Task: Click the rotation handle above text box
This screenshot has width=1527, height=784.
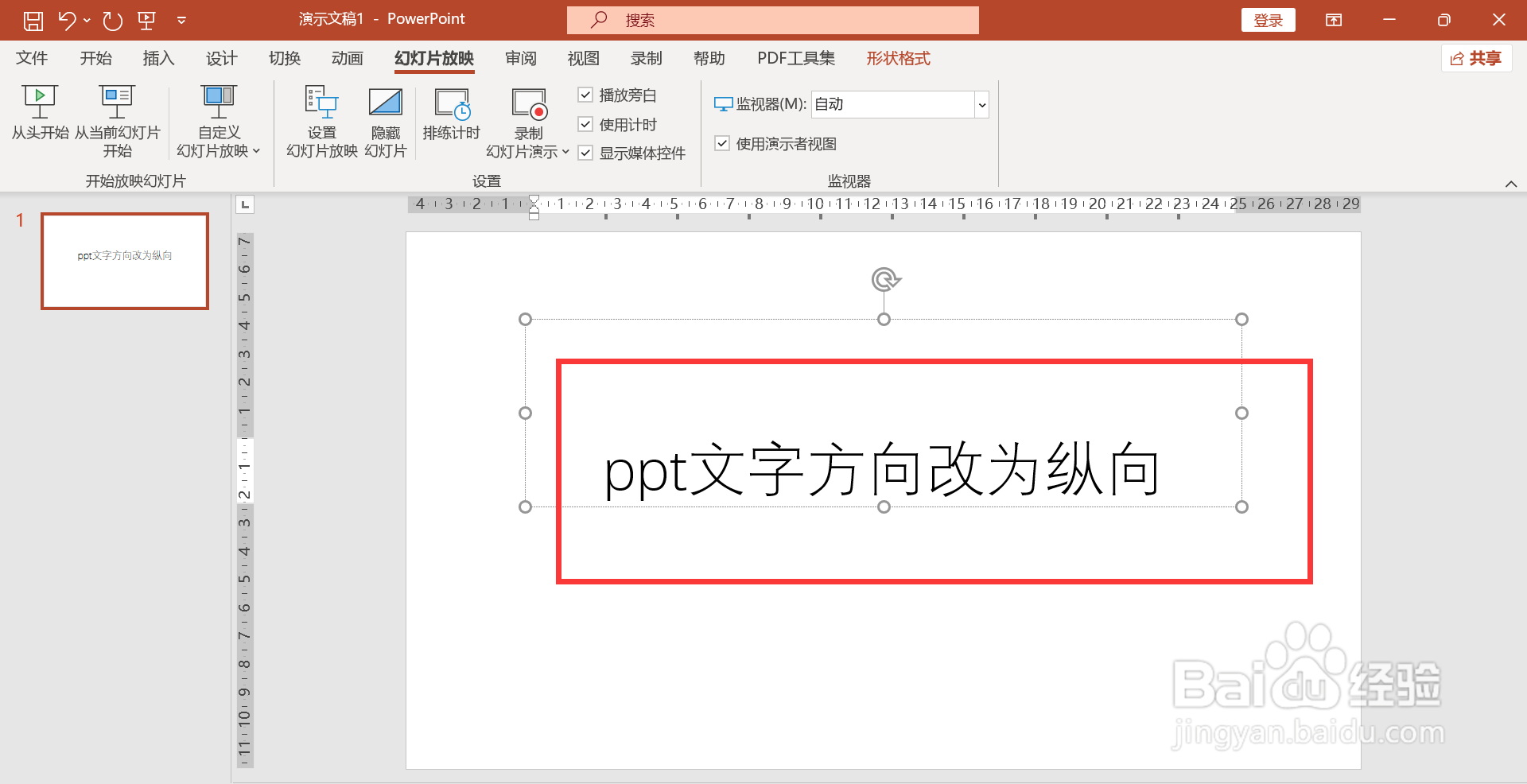Action: [884, 279]
